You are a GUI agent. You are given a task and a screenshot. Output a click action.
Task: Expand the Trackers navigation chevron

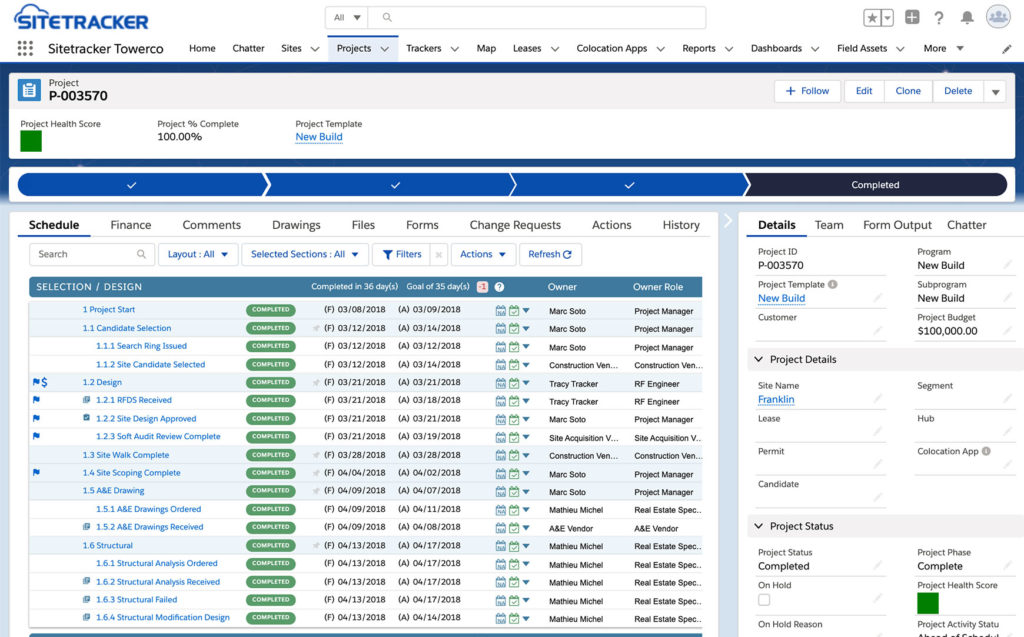(455, 49)
